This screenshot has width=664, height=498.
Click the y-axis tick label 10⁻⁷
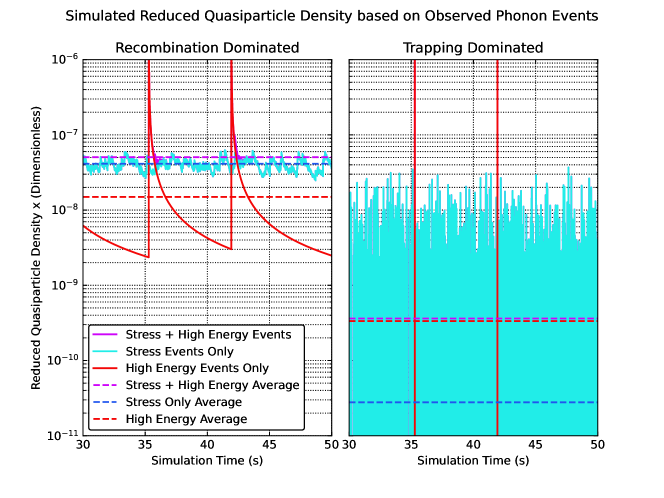65,135
